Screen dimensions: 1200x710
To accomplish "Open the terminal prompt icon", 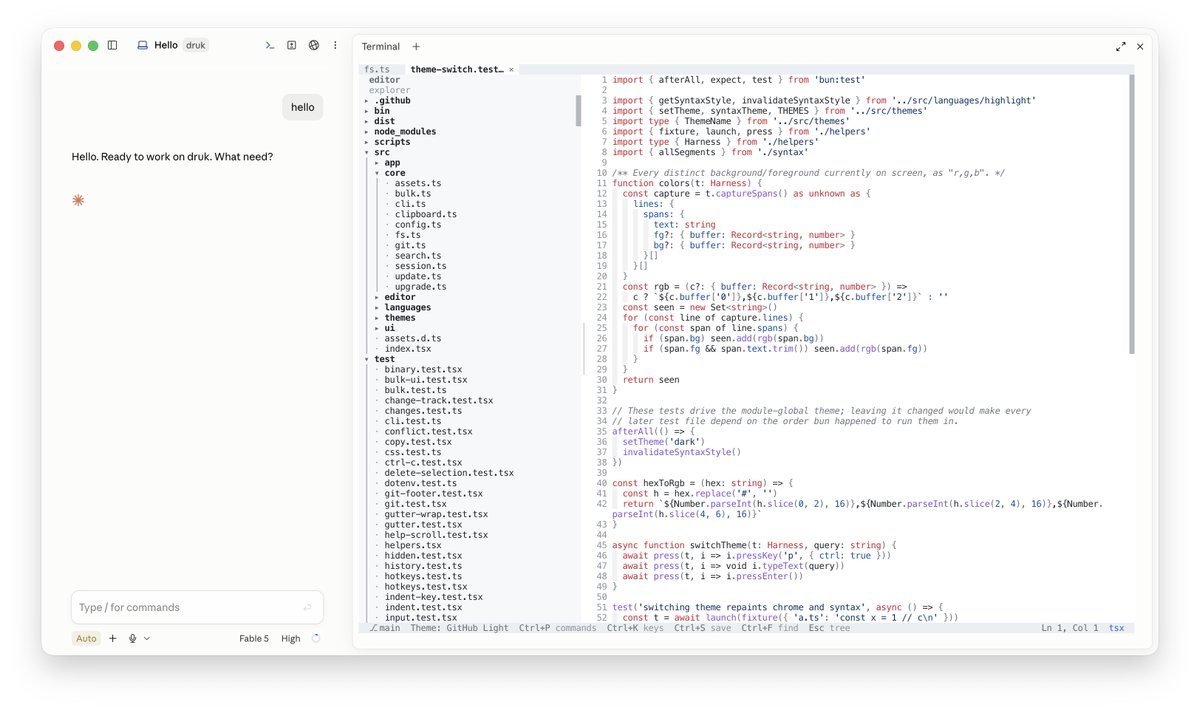I will pyautogui.click(x=270, y=45).
